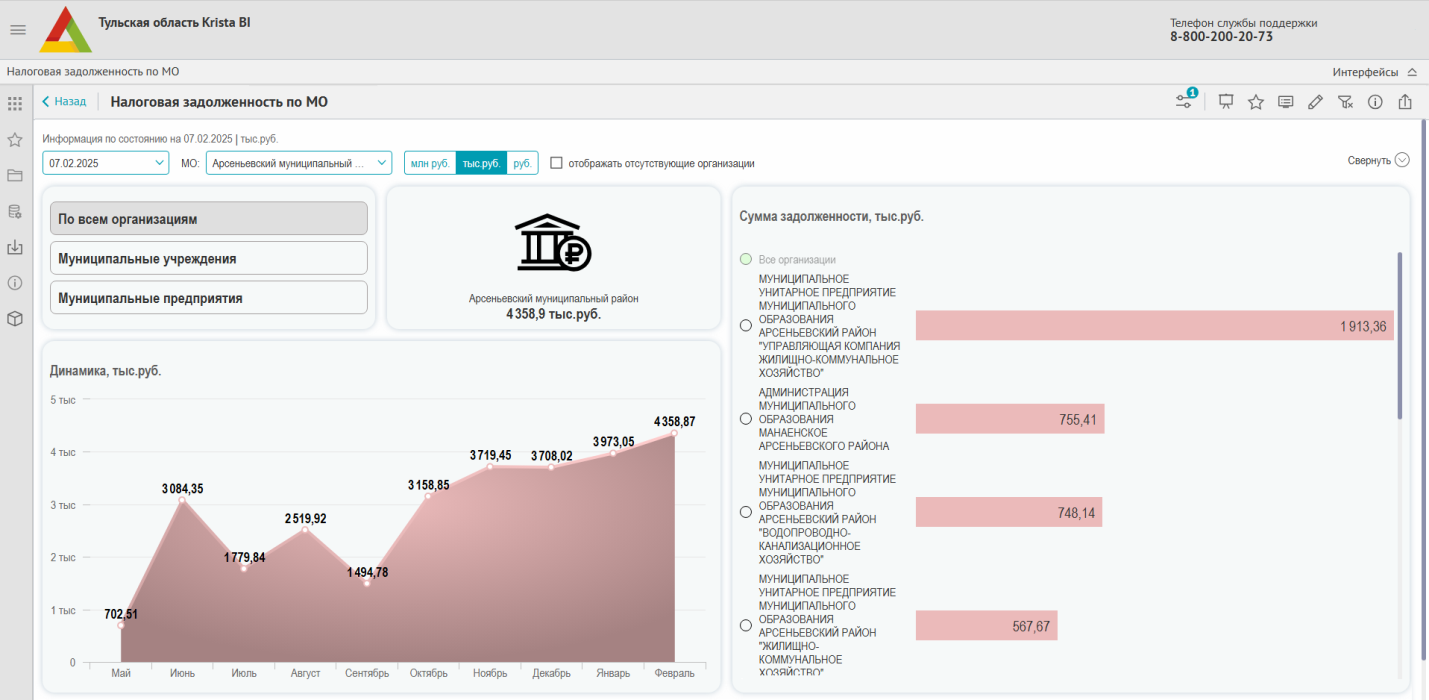The image size is (1429, 700).
Task: Open the date dropdown showing 07.02.2025
Action: click(x=105, y=163)
